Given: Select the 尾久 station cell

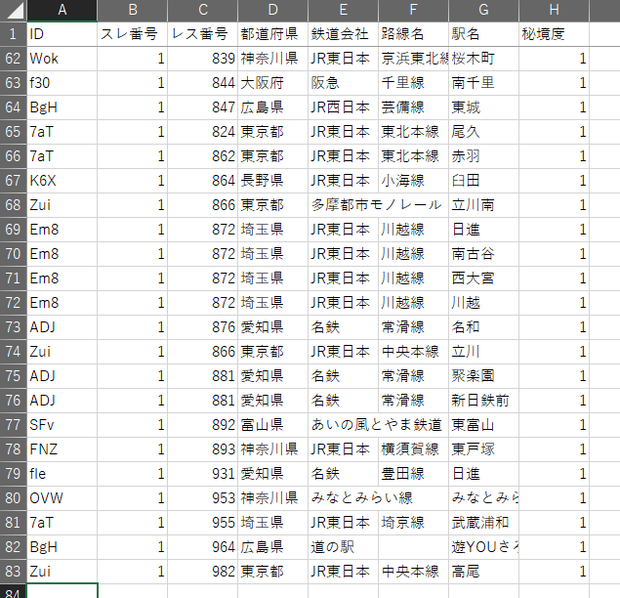Looking at the screenshot, I should tap(484, 132).
